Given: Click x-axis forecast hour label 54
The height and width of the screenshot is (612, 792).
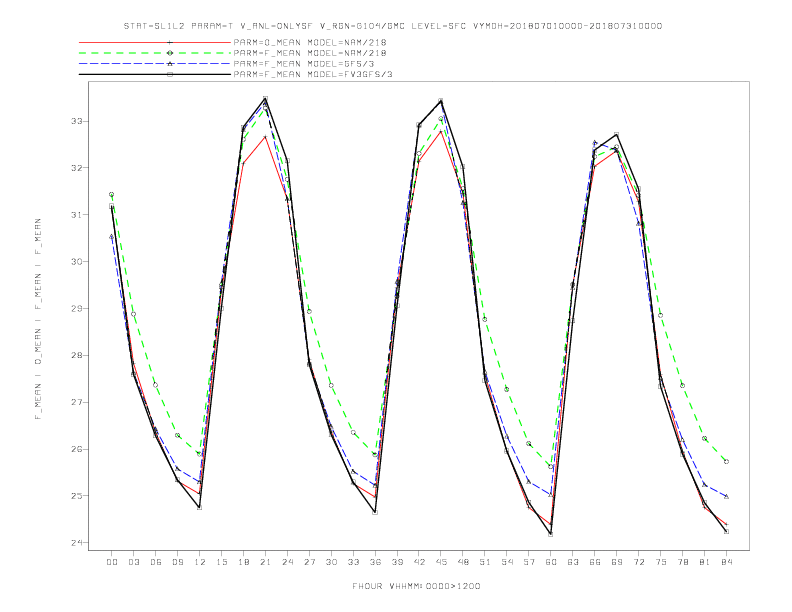Looking at the screenshot, I should coord(507,562).
